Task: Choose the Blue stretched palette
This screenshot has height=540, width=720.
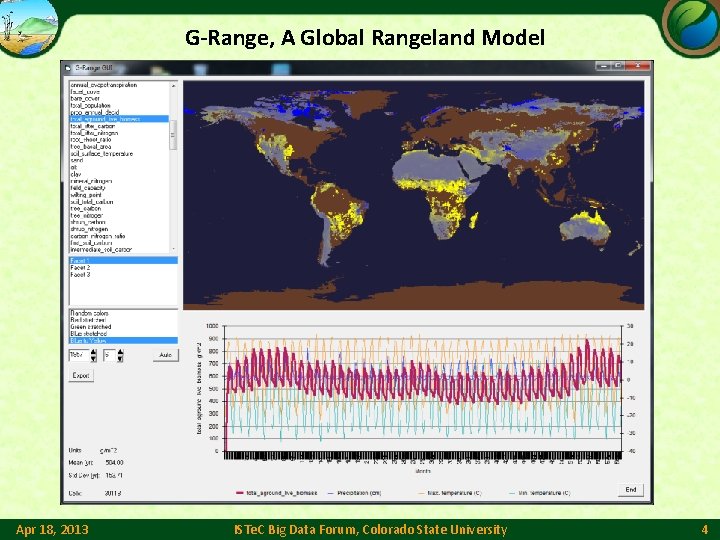Action: pos(89,334)
